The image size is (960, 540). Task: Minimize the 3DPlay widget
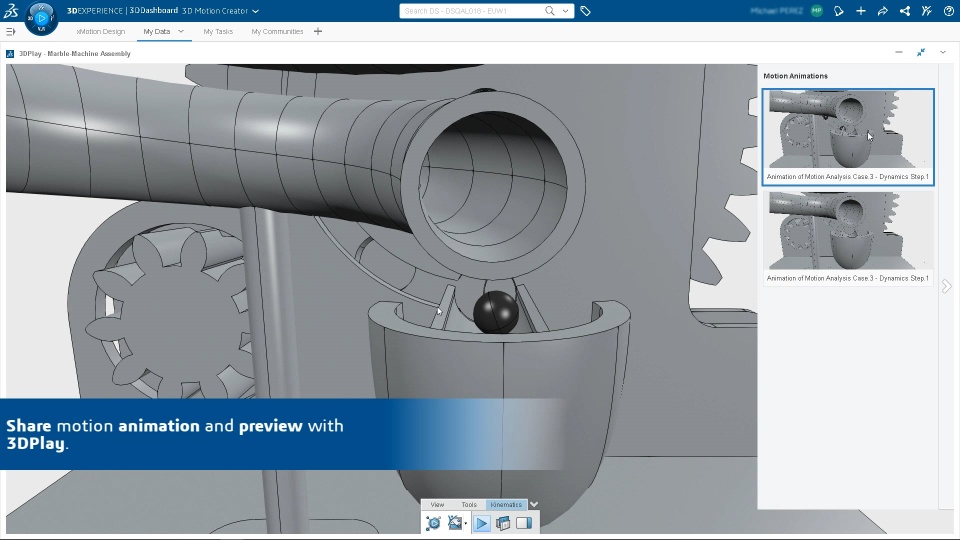pos(899,53)
